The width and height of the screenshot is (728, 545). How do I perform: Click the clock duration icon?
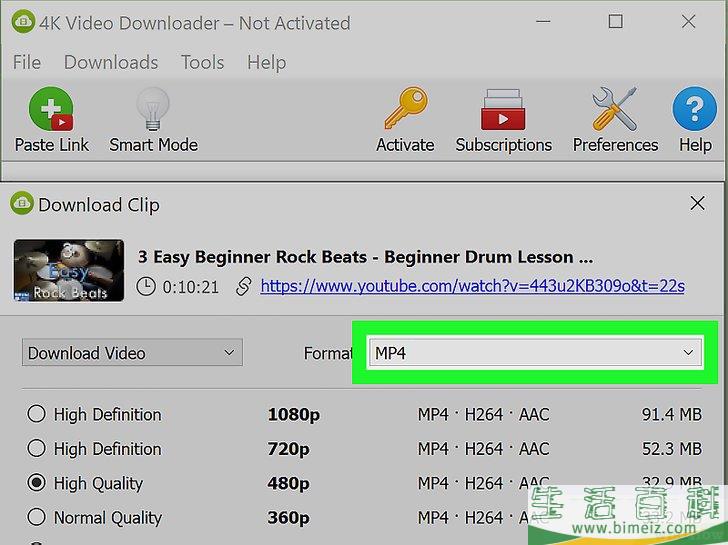pyautogui.click(x=146, y=287)
